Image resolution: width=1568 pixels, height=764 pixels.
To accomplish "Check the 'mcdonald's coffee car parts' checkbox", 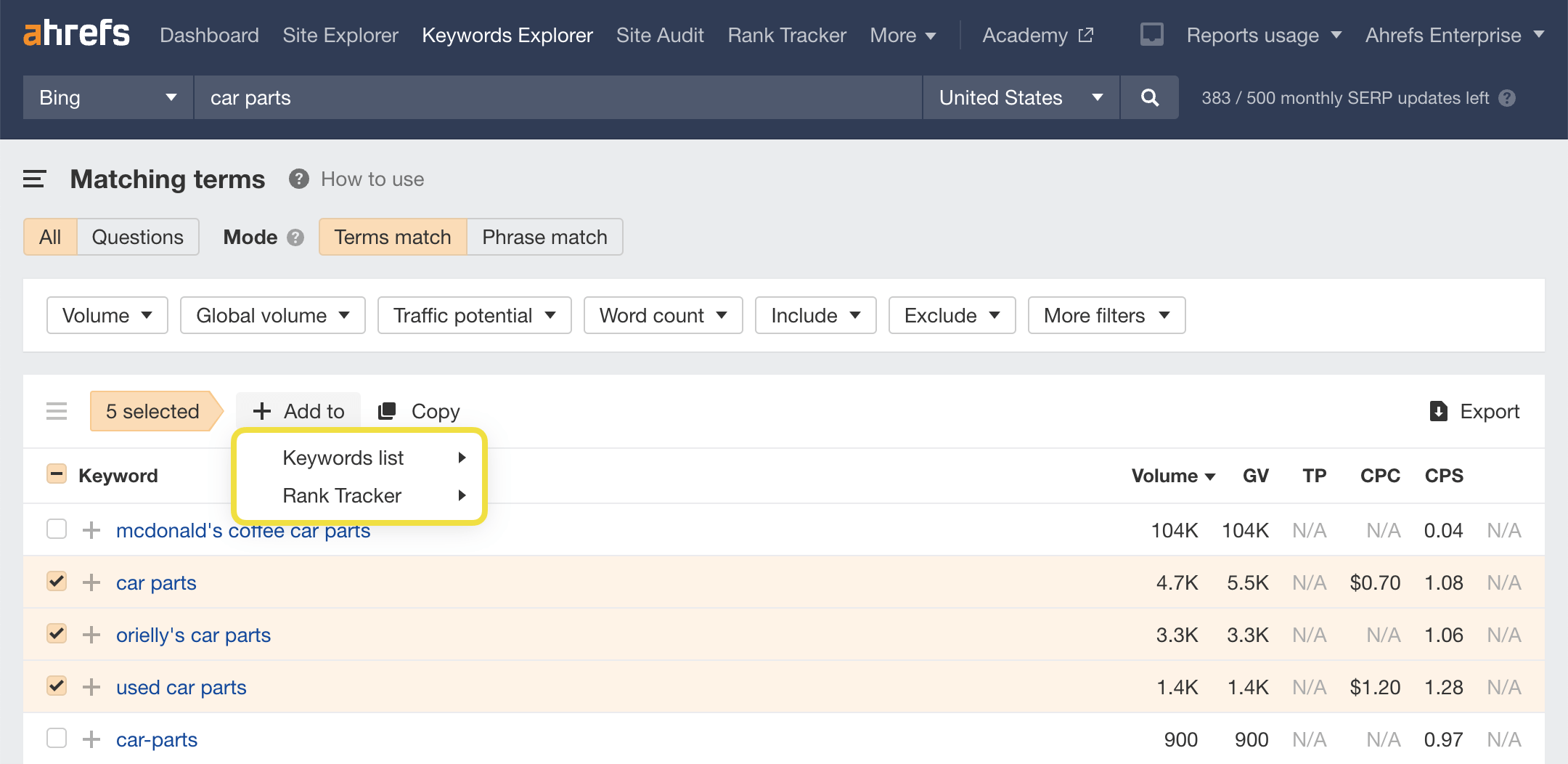I will tap(57, 529).
